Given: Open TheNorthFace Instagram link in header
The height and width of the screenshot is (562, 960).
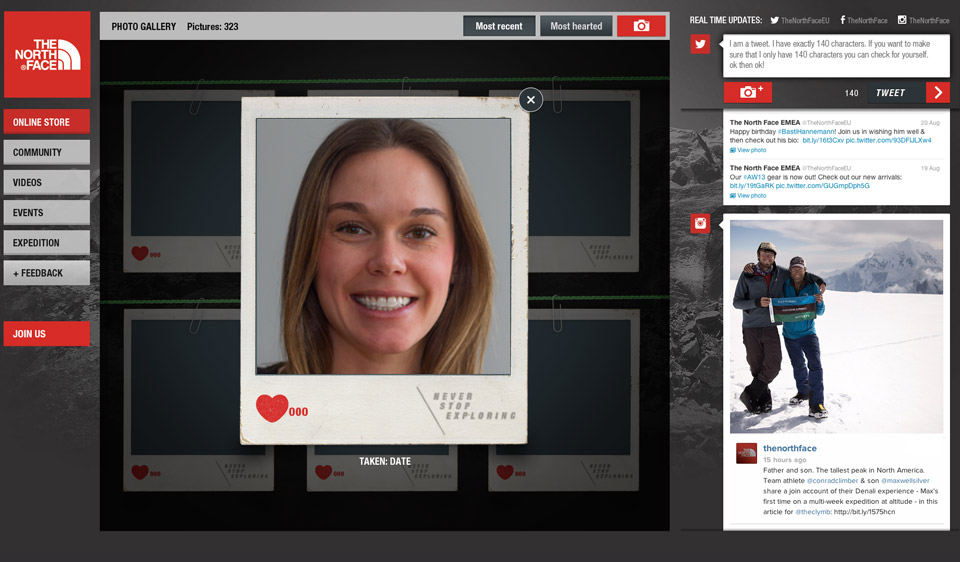Looking at the screenshot, I should pyautogui.click(x=923, y=20).
